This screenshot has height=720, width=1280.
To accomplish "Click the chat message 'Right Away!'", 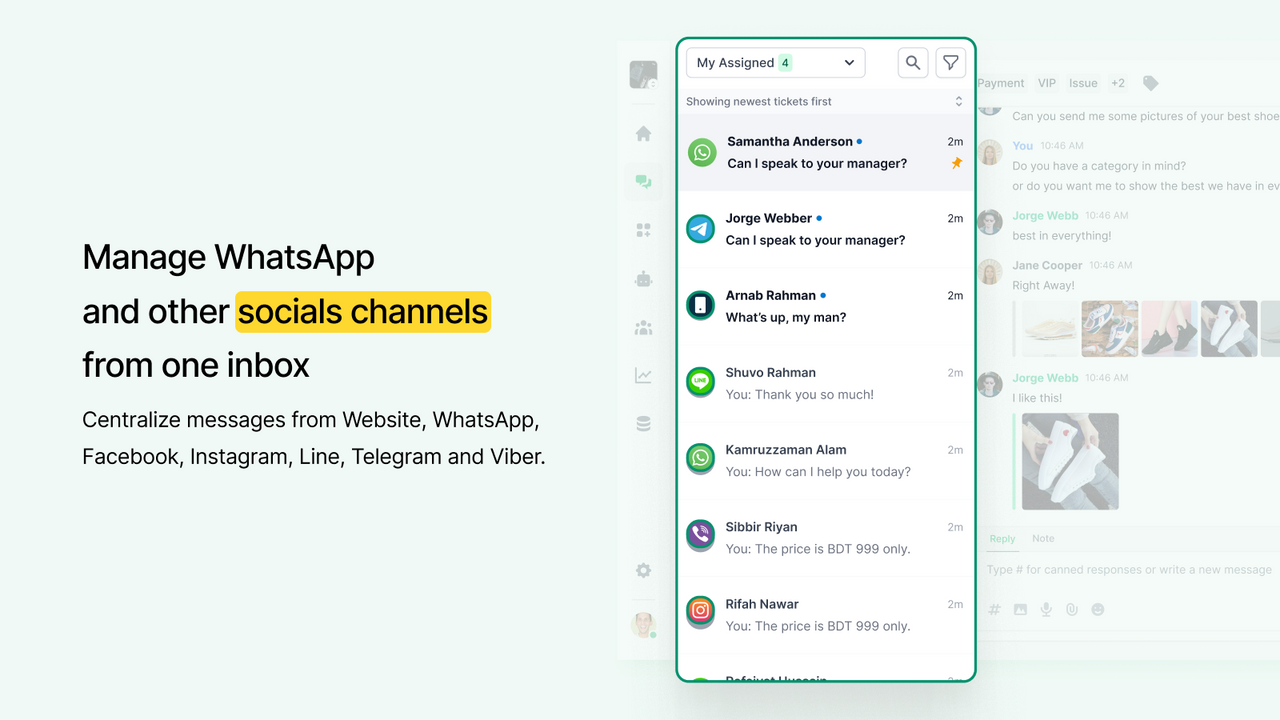I will pyautogui.click(x=1043, y=285).
